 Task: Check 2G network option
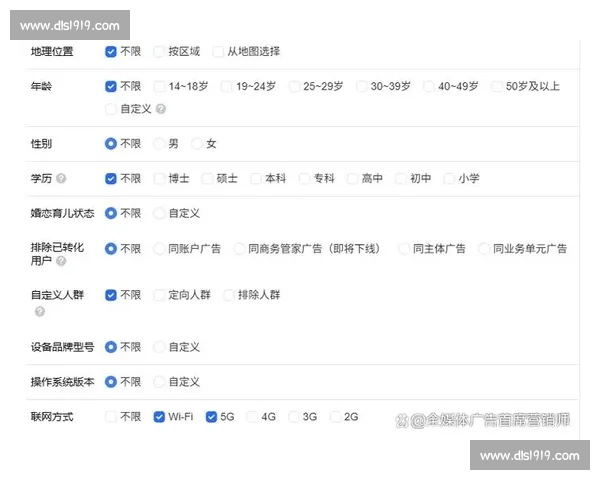click(x=335, y=417)
